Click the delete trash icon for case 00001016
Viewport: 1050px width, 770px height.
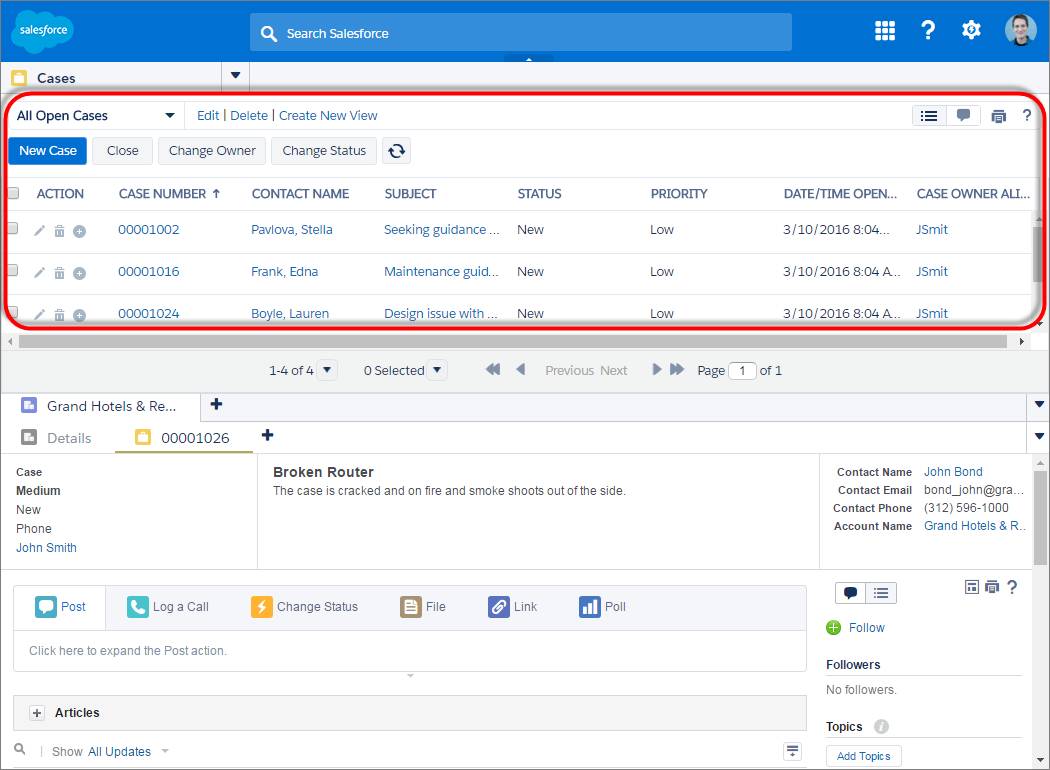[x=60, y=273]
